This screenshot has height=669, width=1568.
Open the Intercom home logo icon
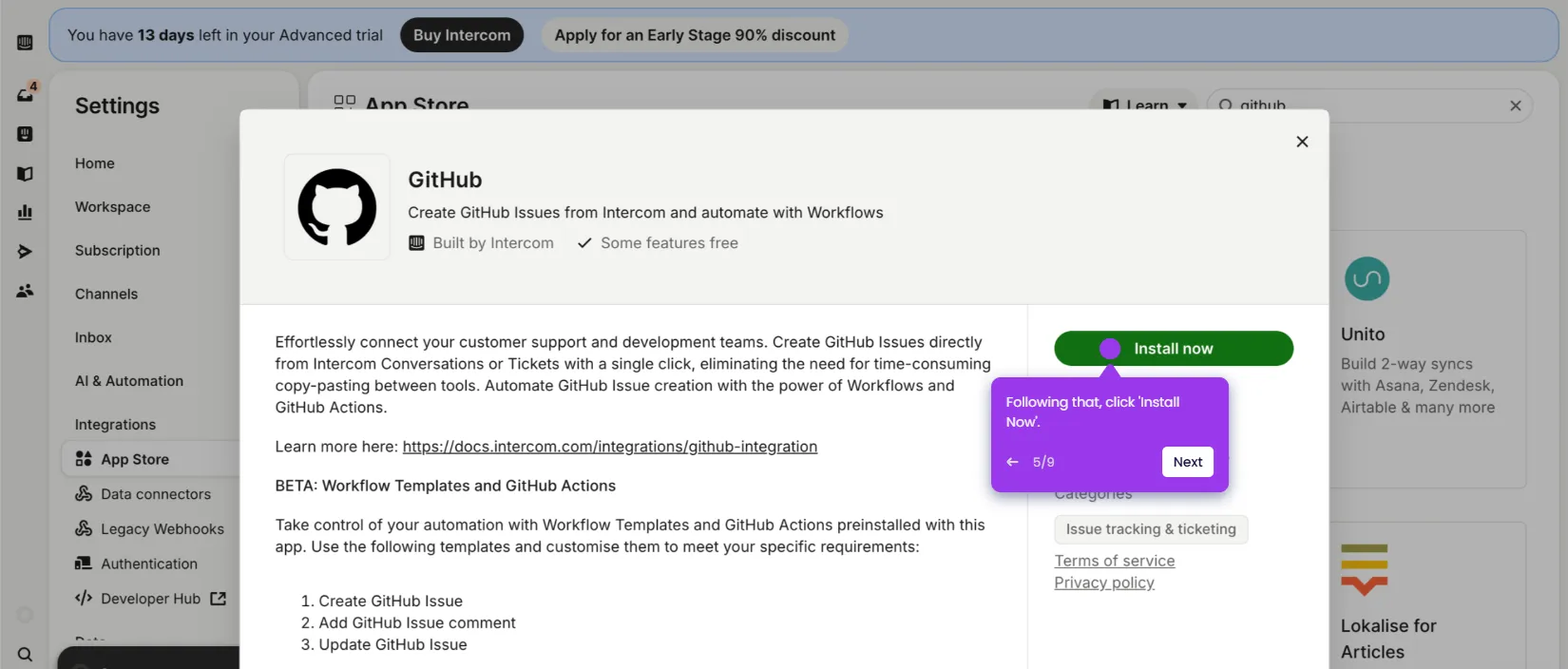[x=25, y=43]
